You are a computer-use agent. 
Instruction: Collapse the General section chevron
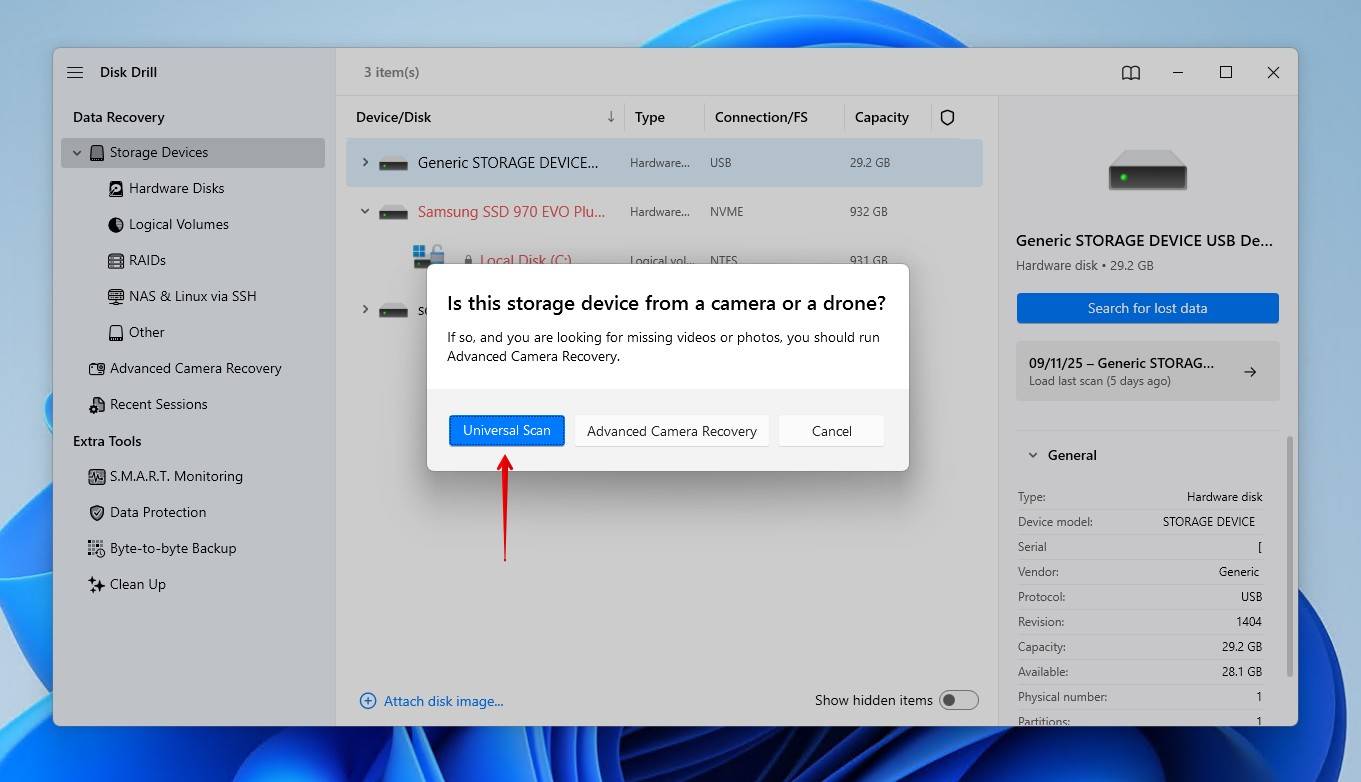click(1033, 455)
